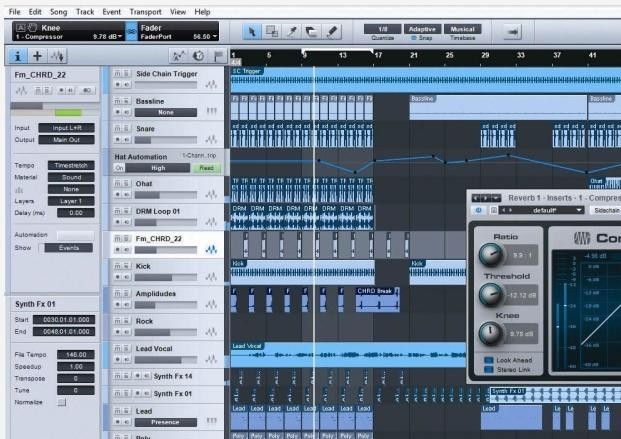Viewport: 621px width, 439px height.
Task: Toggle the autoscroll arrow button
Action: [511, 33]
